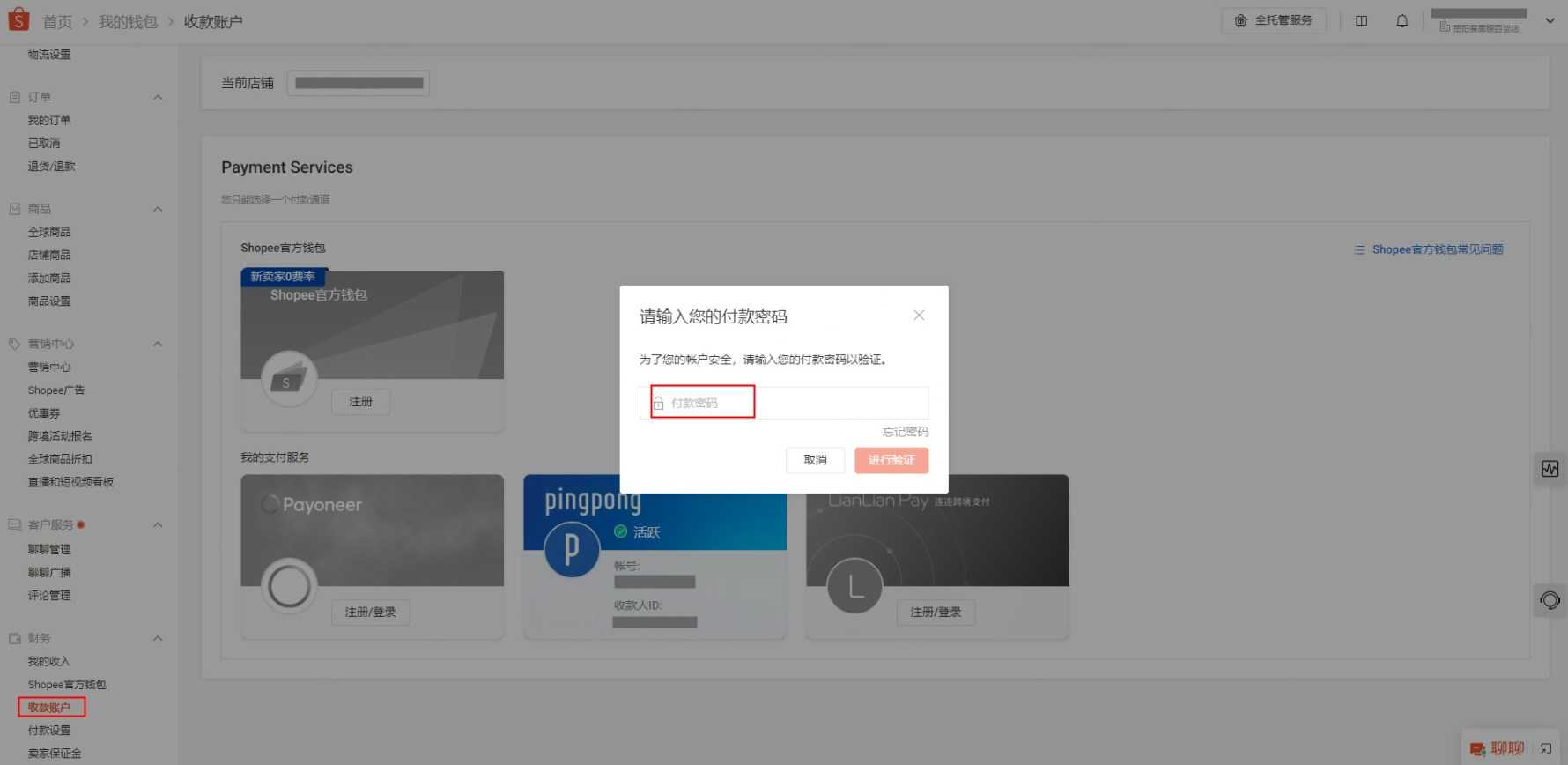Click the PingPong P logo

tap(572, 549)
